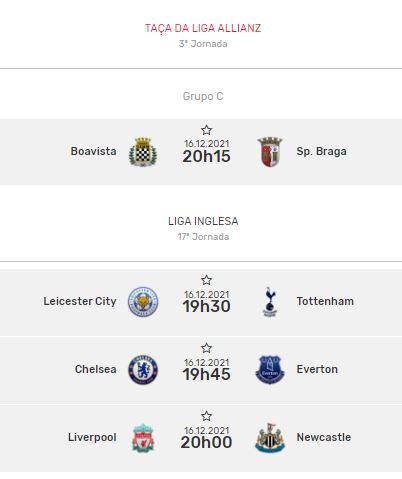The image size is (402, 479).
Task: Toggle favorite star for Boavista vs Sp. Braga
Action: (206, 130)
